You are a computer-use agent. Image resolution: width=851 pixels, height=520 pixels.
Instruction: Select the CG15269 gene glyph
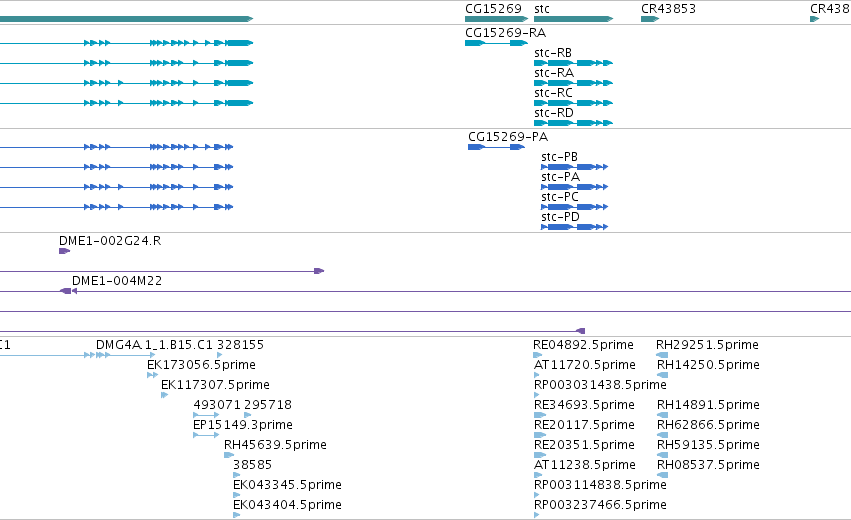click(496, 19)
